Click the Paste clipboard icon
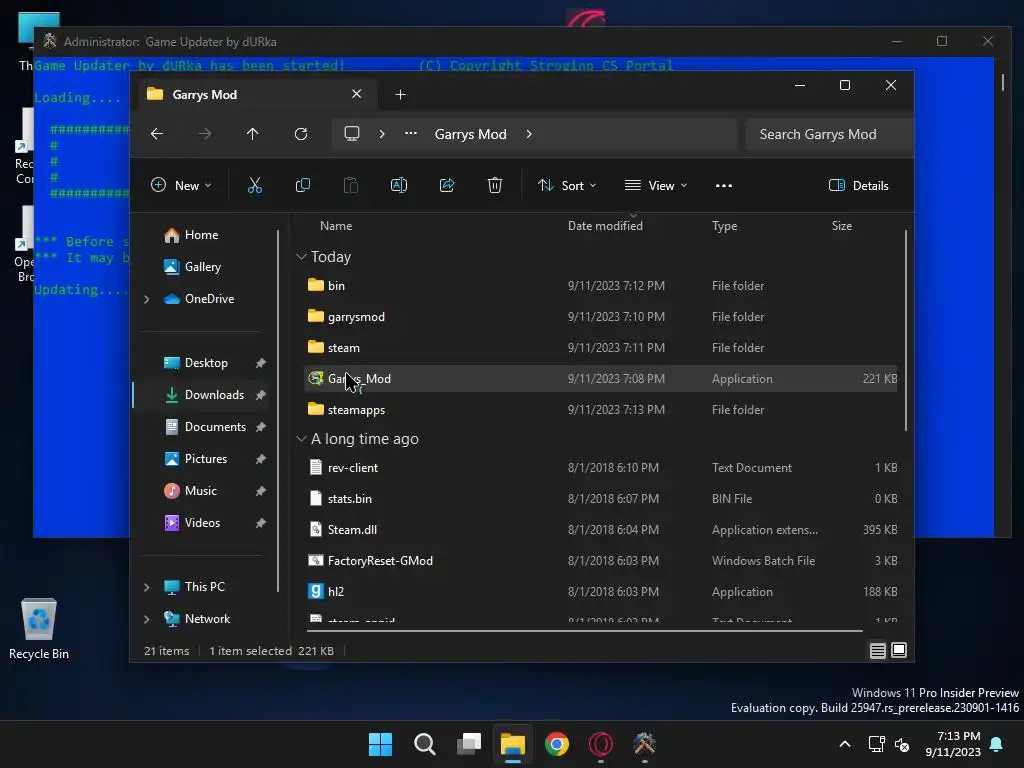 coord(351,185)
